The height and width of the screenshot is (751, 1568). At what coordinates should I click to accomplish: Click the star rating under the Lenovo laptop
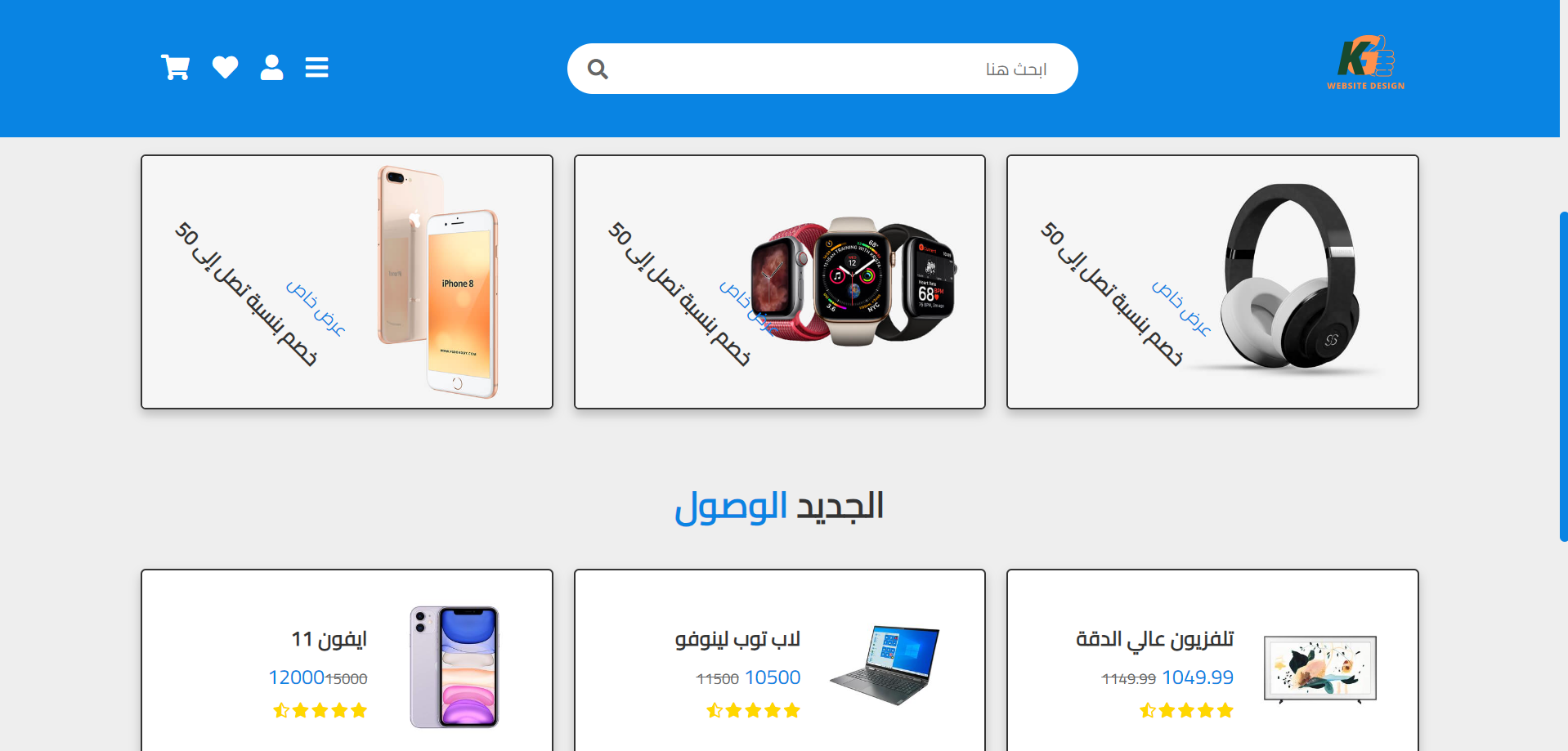[753, 710]
